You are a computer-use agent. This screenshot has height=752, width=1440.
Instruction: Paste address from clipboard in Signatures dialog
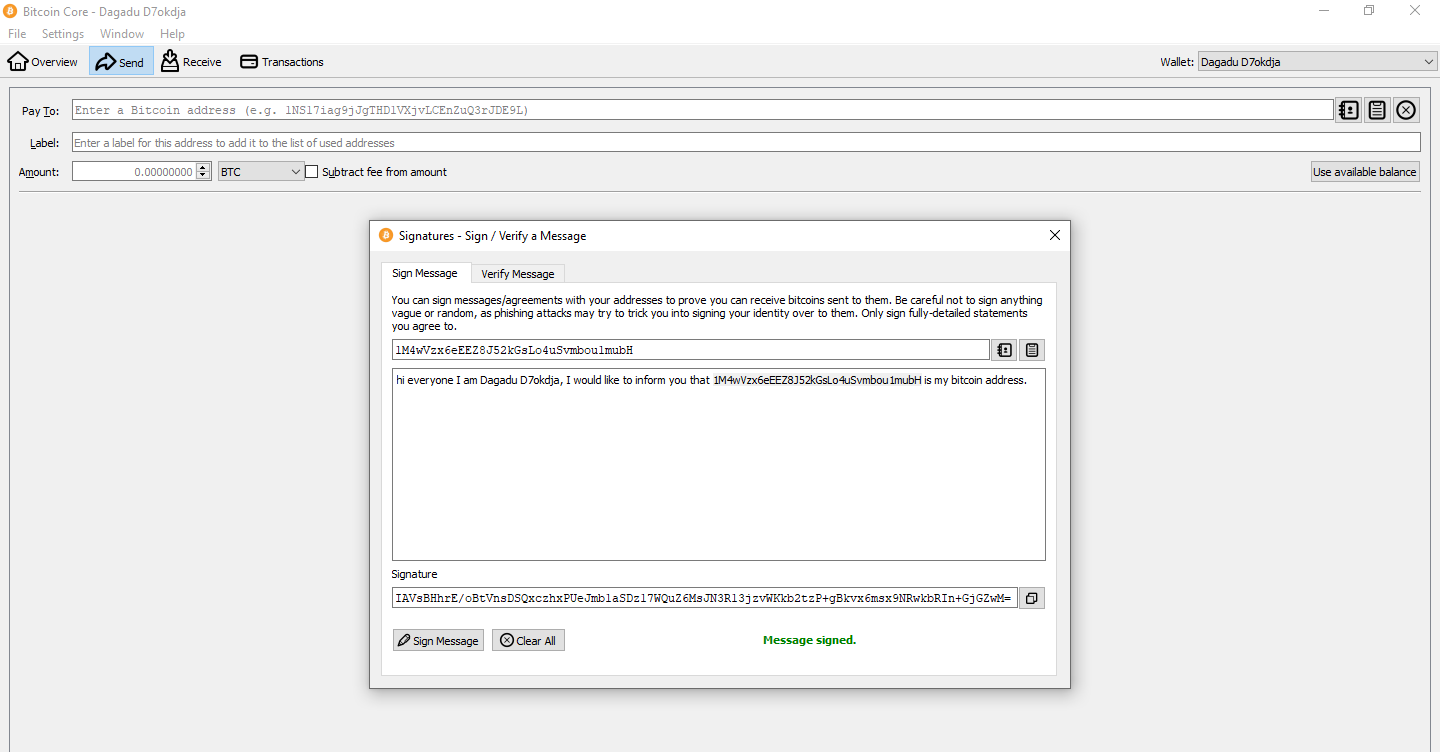(1032, 350)
